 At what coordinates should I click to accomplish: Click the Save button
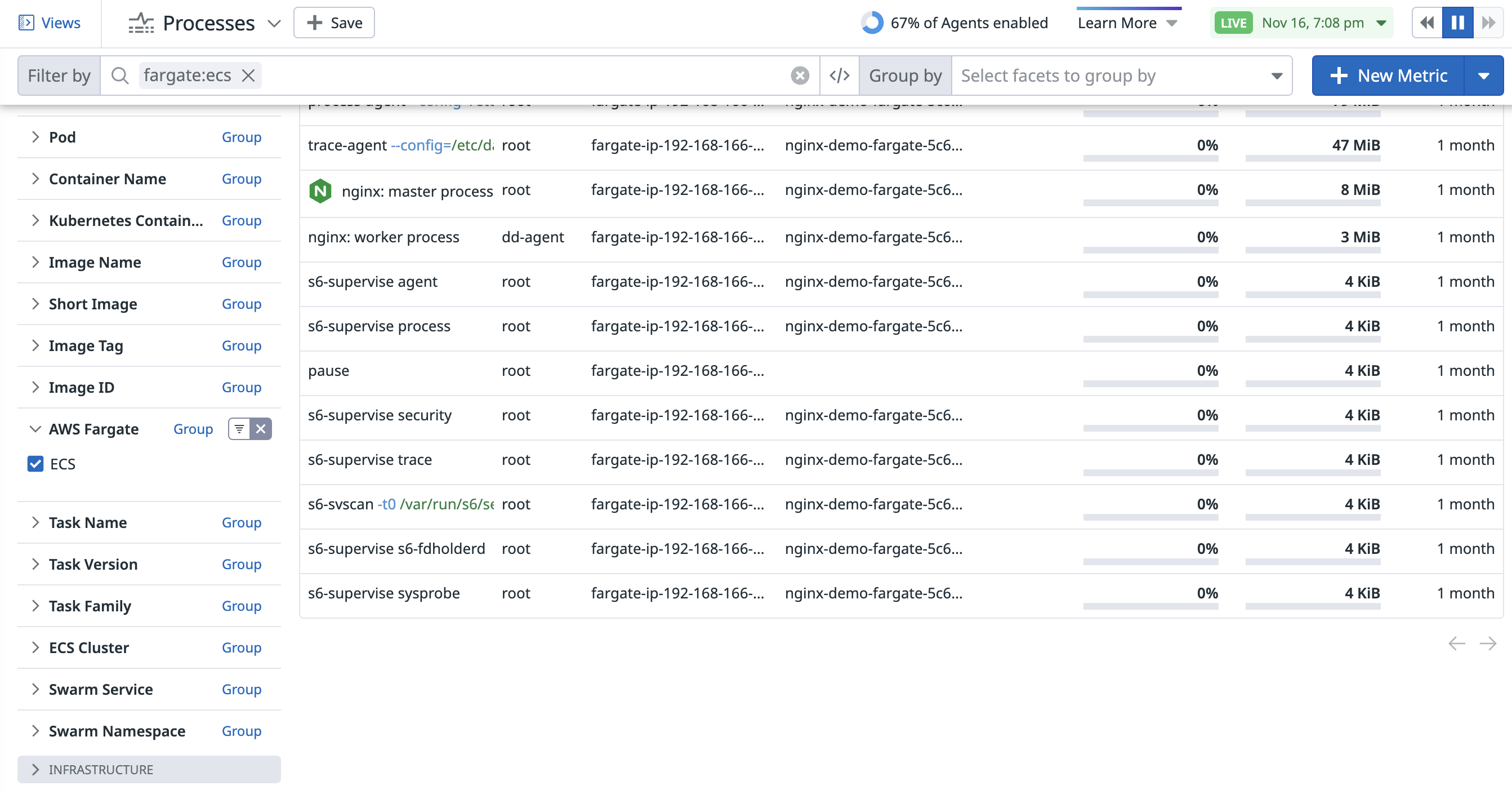coord(334,23)
